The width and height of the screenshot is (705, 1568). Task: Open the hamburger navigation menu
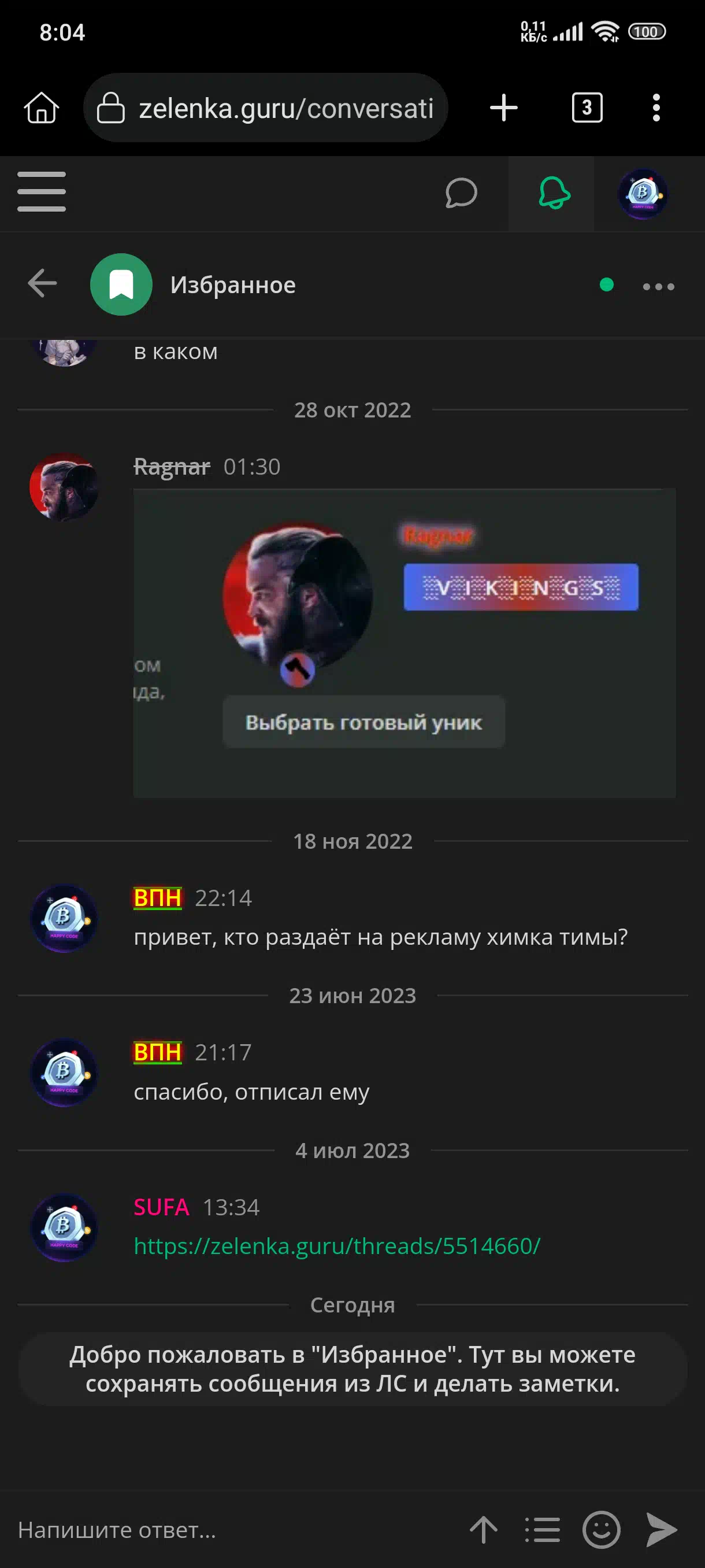(x=42, y=192)
